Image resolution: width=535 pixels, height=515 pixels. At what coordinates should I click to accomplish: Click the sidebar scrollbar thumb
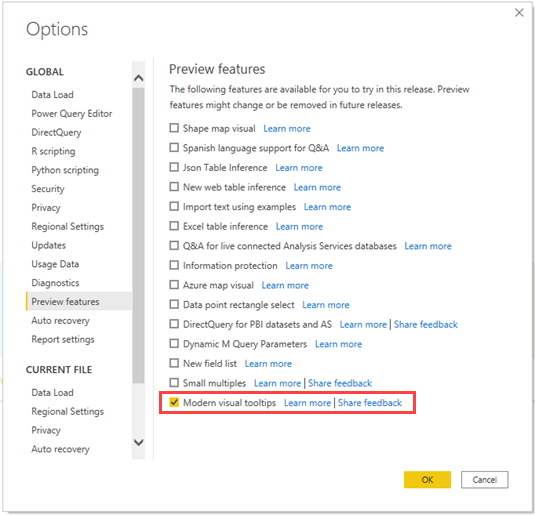[139, 235]
